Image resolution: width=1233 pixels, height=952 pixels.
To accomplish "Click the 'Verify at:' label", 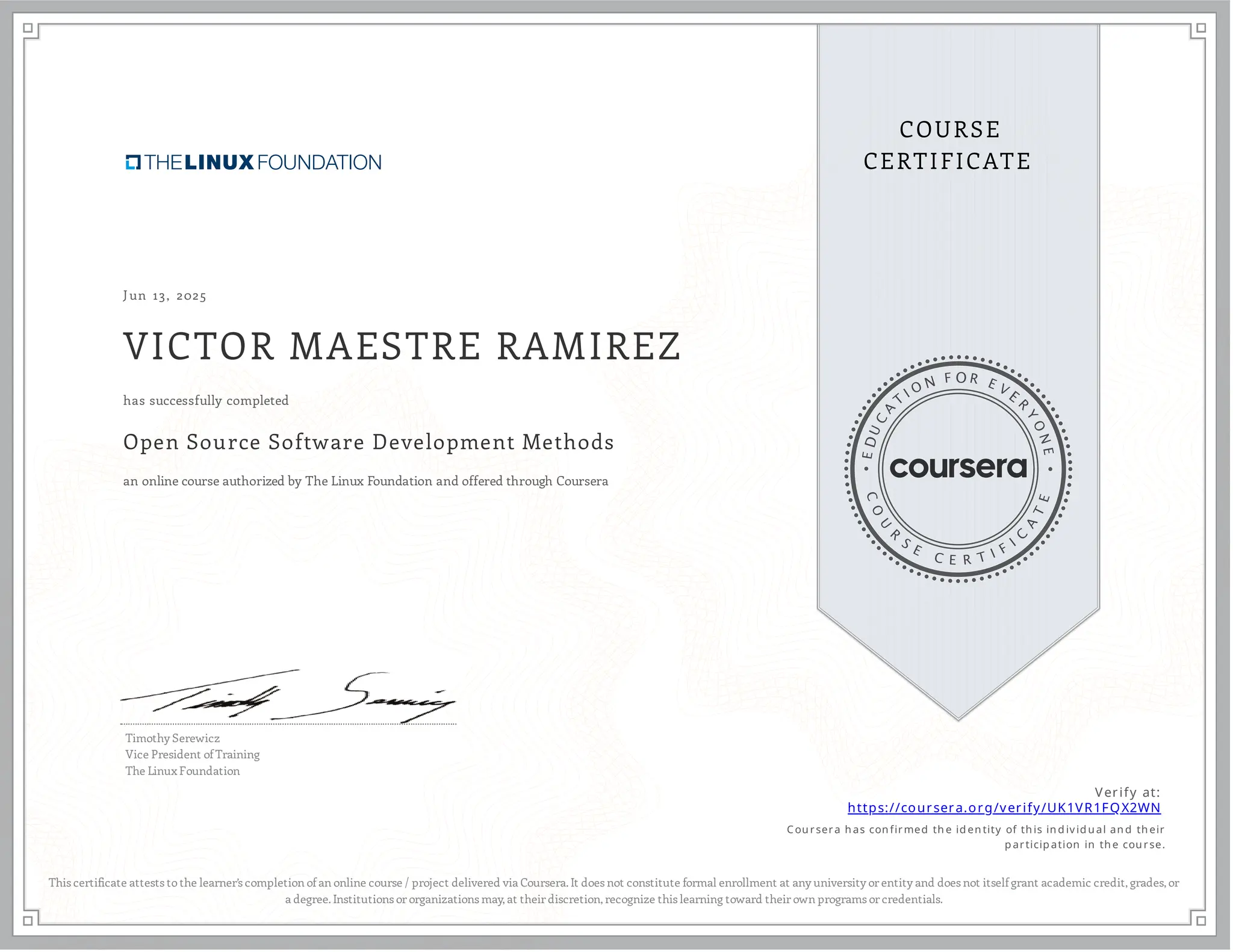I will [x=1126, y=792].
